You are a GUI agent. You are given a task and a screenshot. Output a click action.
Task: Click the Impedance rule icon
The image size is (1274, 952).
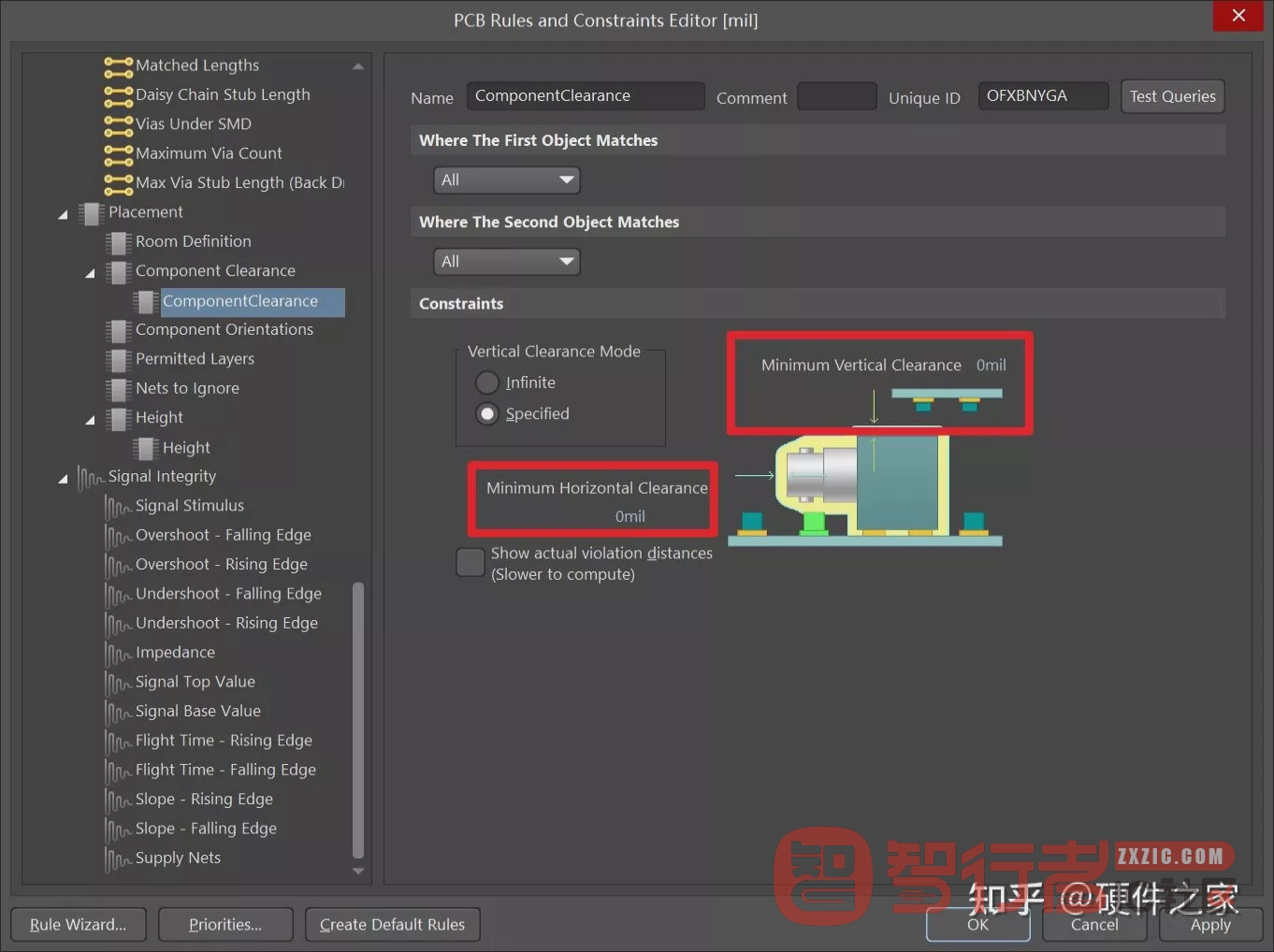[118, 654]
